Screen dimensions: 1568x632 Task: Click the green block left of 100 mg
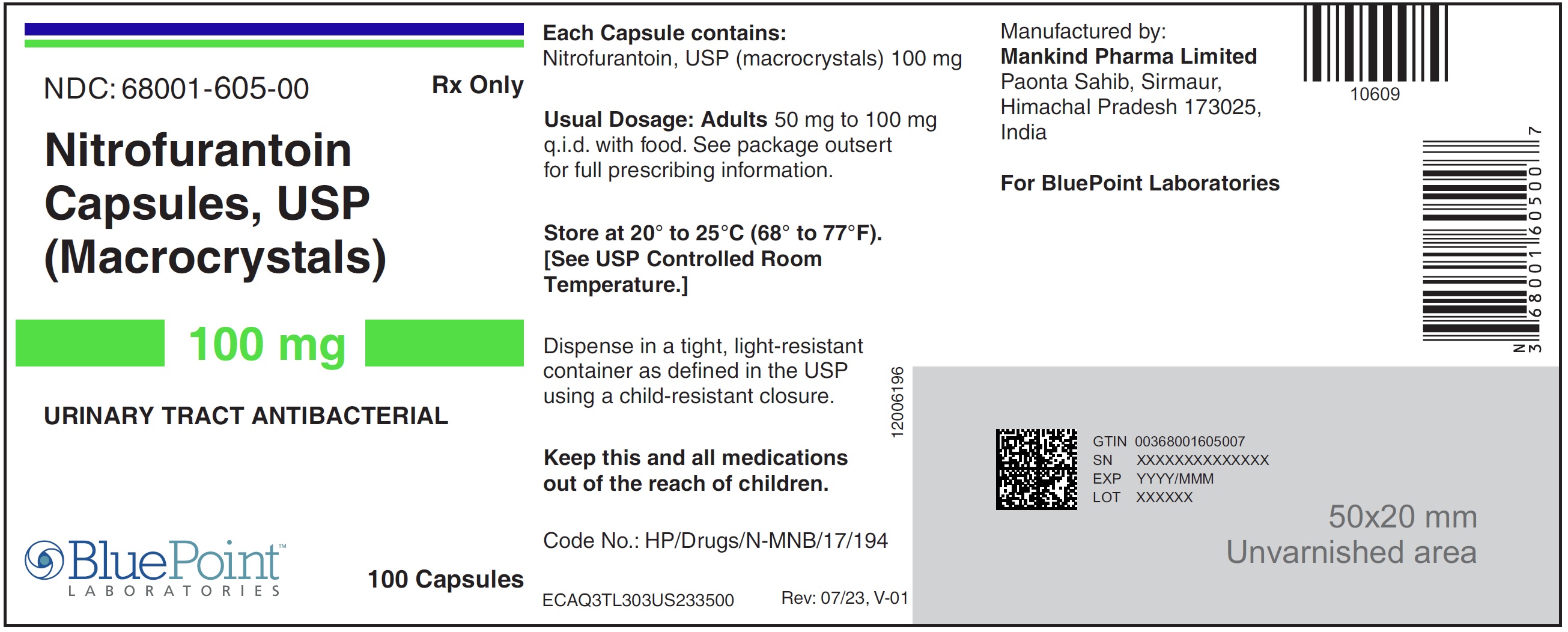[x=90, y=343]
